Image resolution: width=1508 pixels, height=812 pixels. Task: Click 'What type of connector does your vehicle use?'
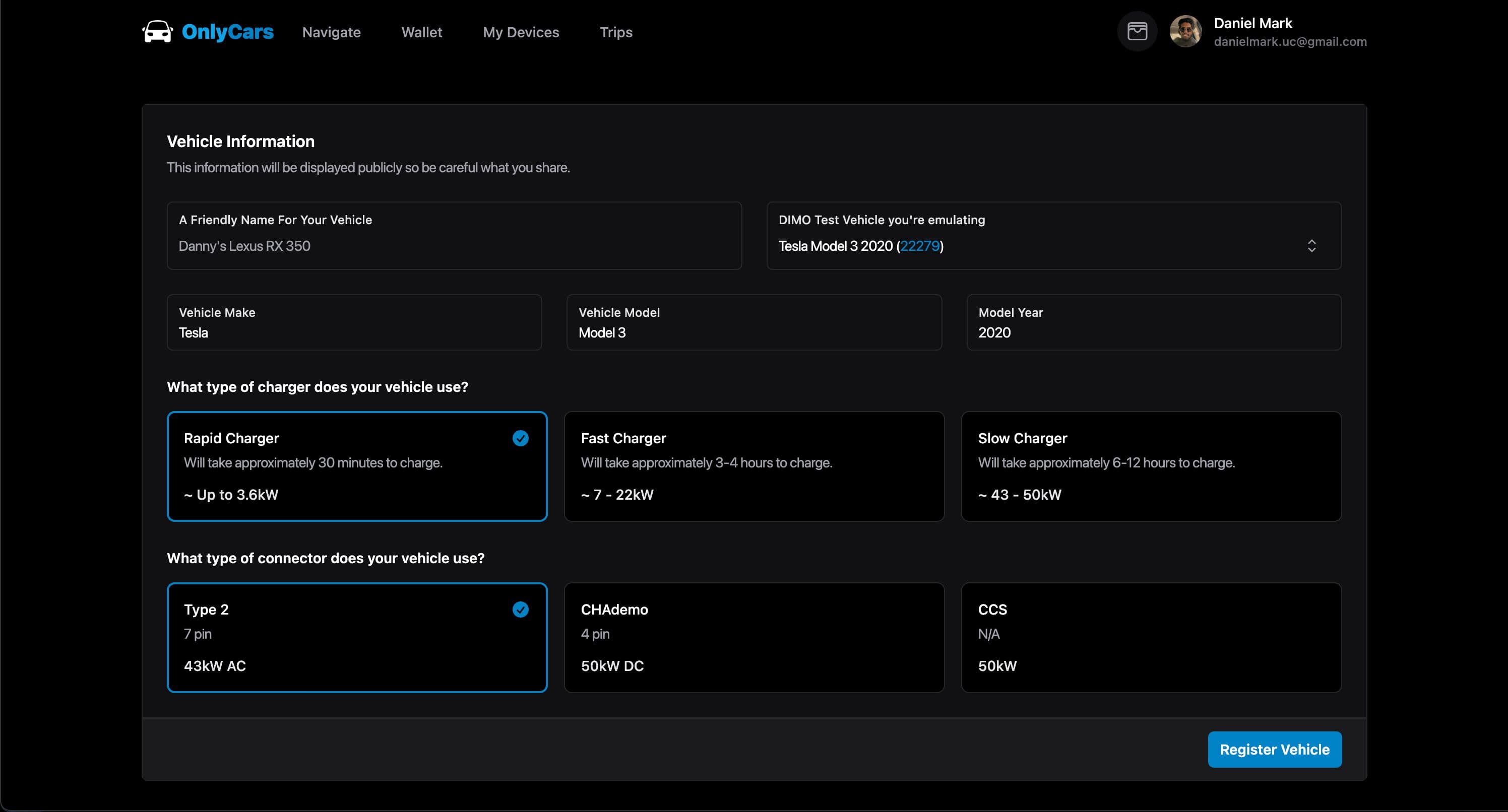tap(326, 558)
